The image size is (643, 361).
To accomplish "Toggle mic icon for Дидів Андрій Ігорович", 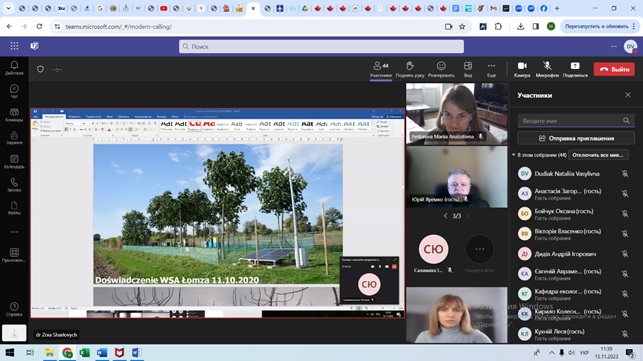I will (625, 254).
